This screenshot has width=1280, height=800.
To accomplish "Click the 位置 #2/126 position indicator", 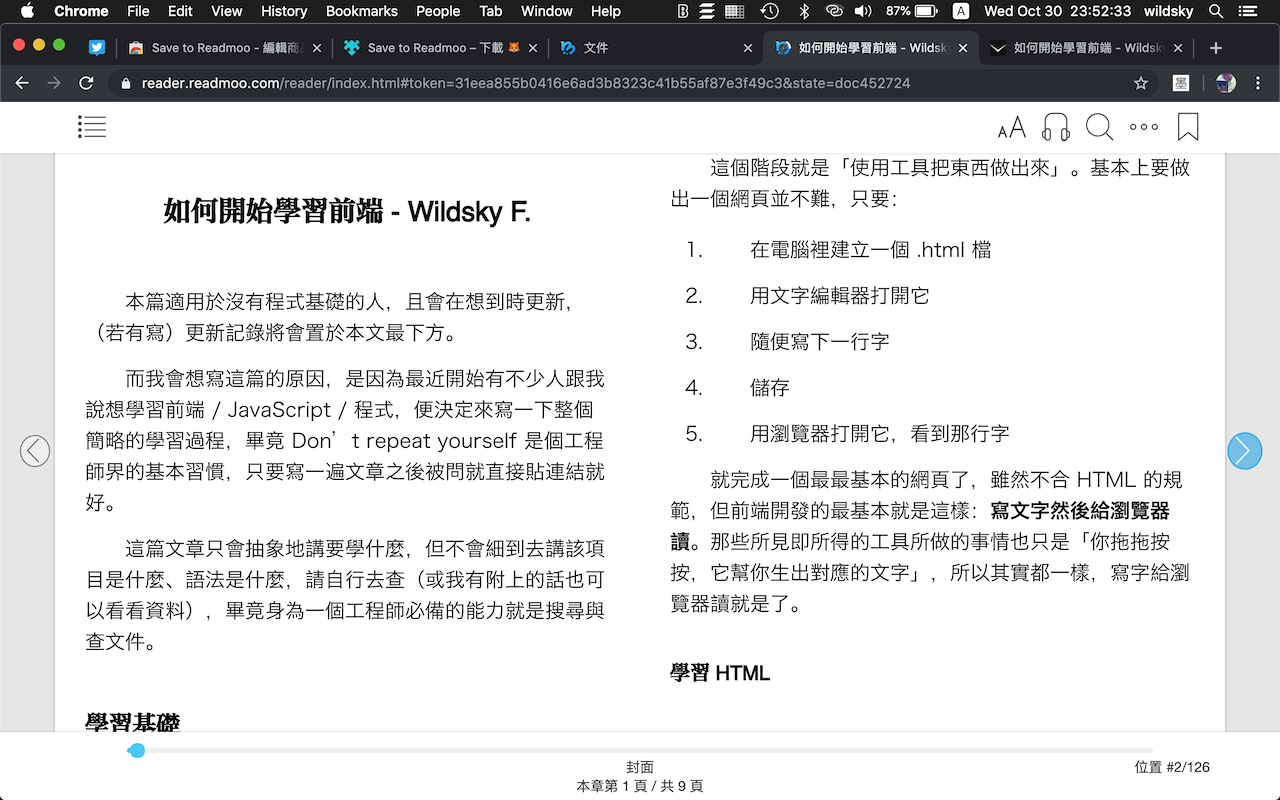I will coord(1172,767).
